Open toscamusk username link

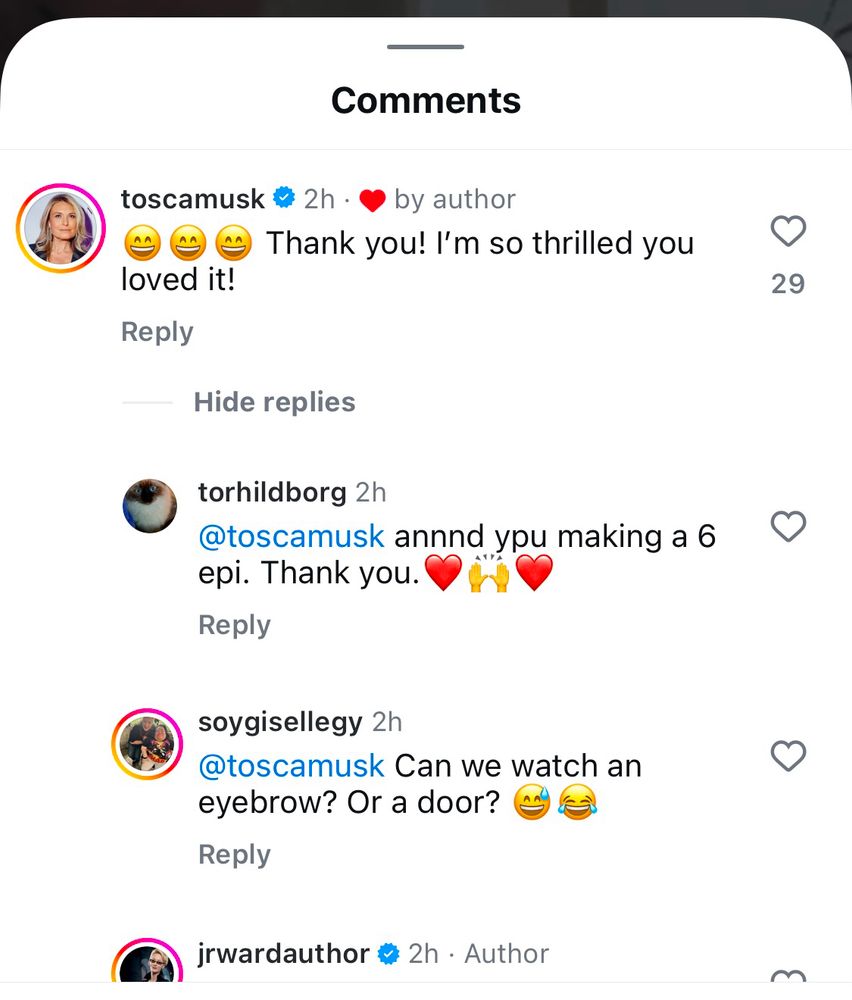tap(193, 199)
